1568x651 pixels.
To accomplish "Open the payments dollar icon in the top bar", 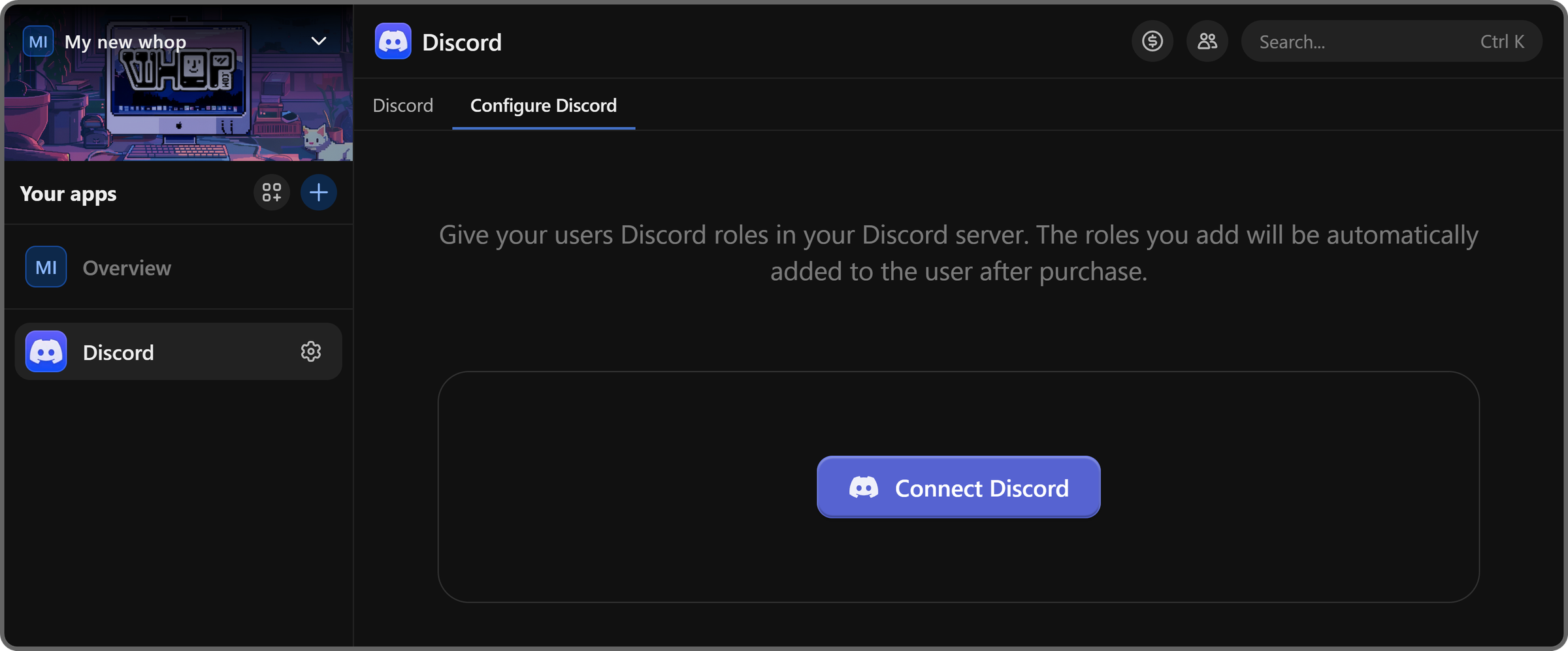I will [x=1152, y=40].
